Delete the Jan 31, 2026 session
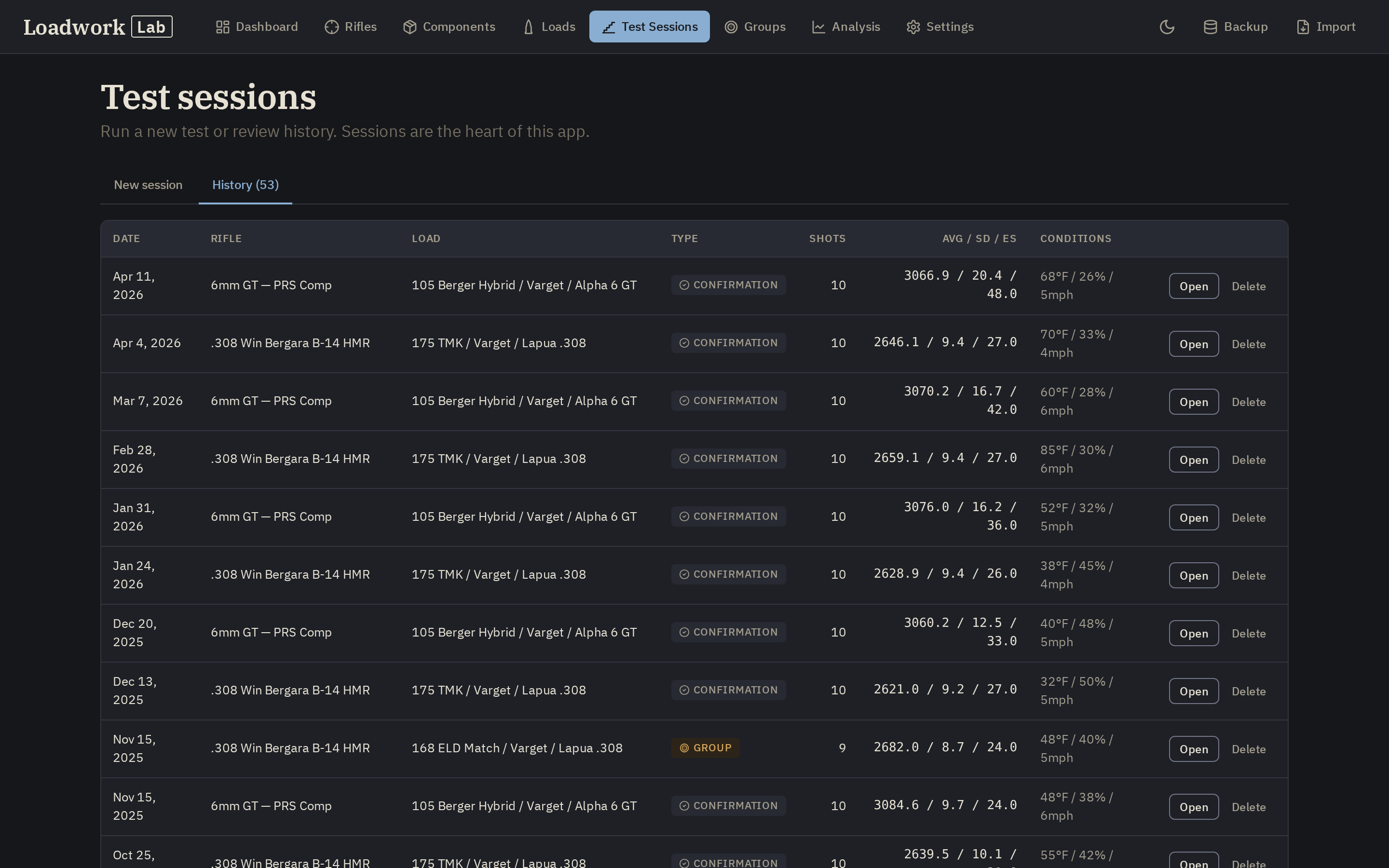Image resolution: width=1389 pixels, height=868 pixels. coord(1248,518)
